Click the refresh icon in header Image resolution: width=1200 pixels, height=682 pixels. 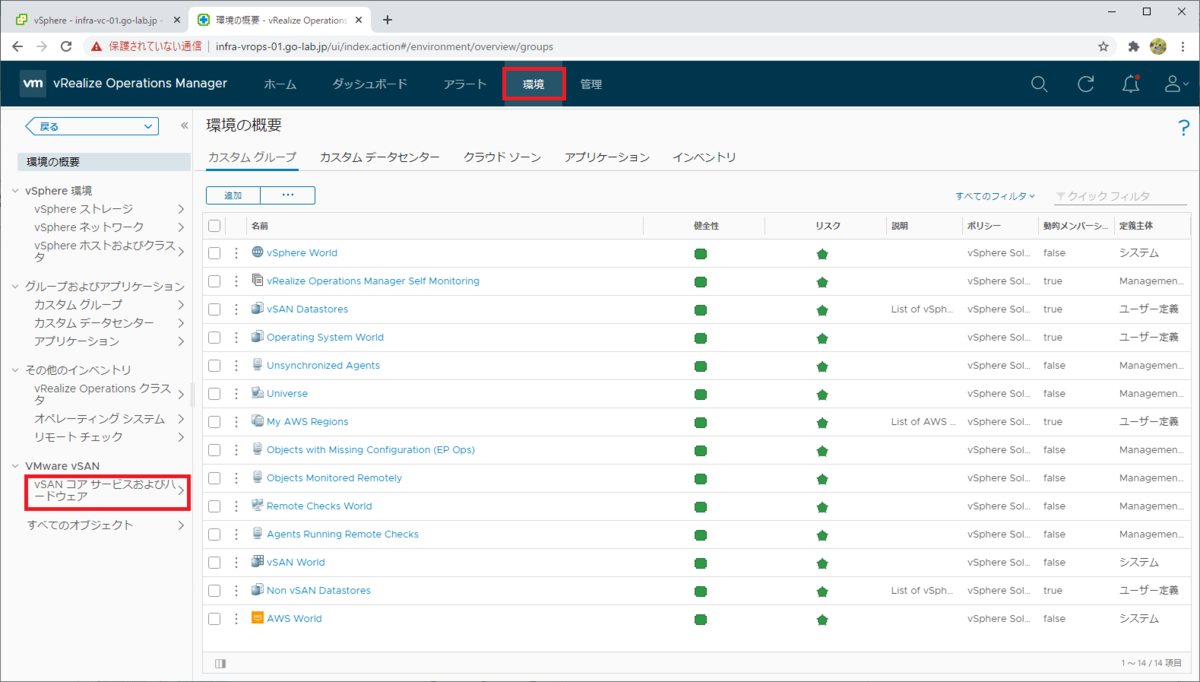(x=1085, y=84)
